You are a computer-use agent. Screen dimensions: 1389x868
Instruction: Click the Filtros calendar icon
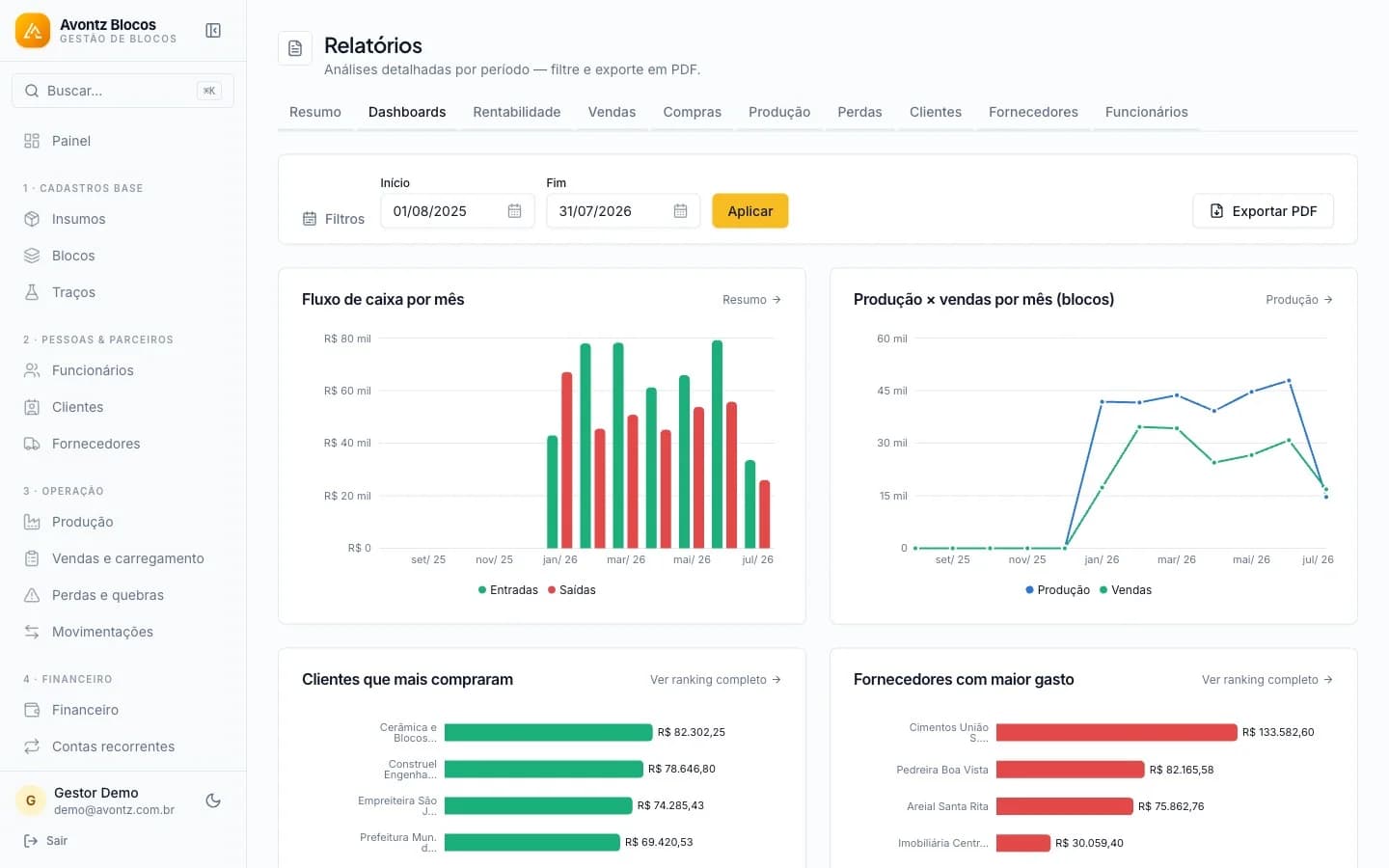(x=310, y=219)
